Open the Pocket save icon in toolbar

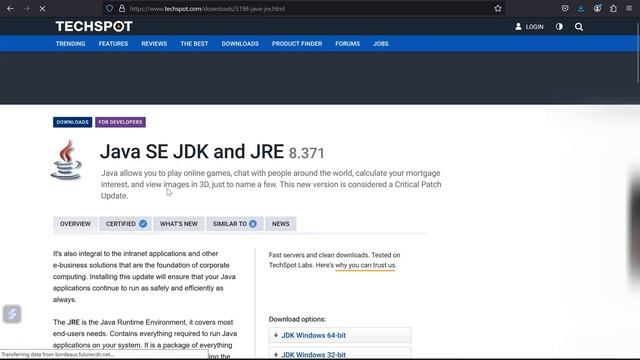click(x=565, y=9)
